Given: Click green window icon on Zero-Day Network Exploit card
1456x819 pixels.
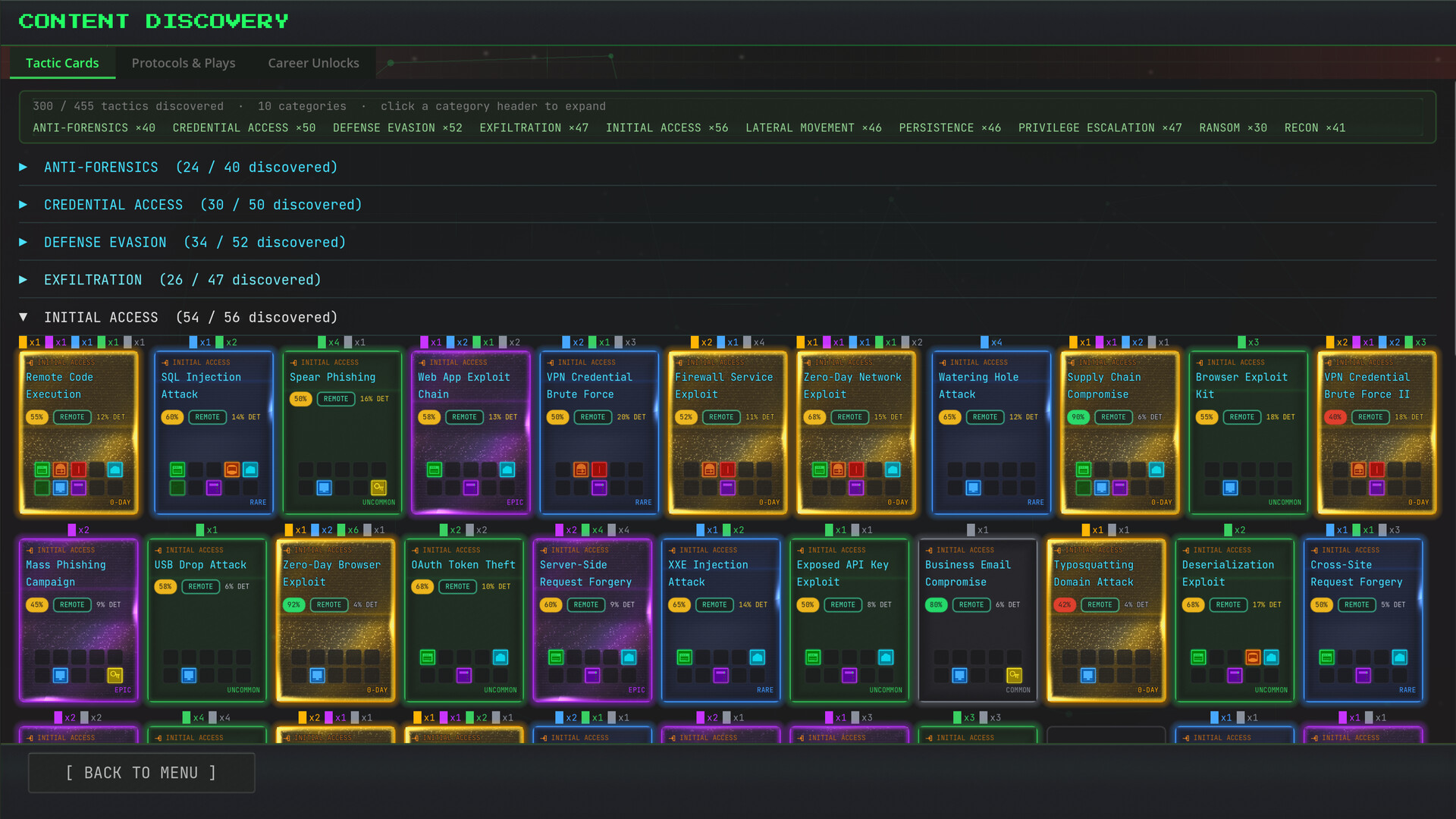Looking at the screenshot, I should click(820, 470).
